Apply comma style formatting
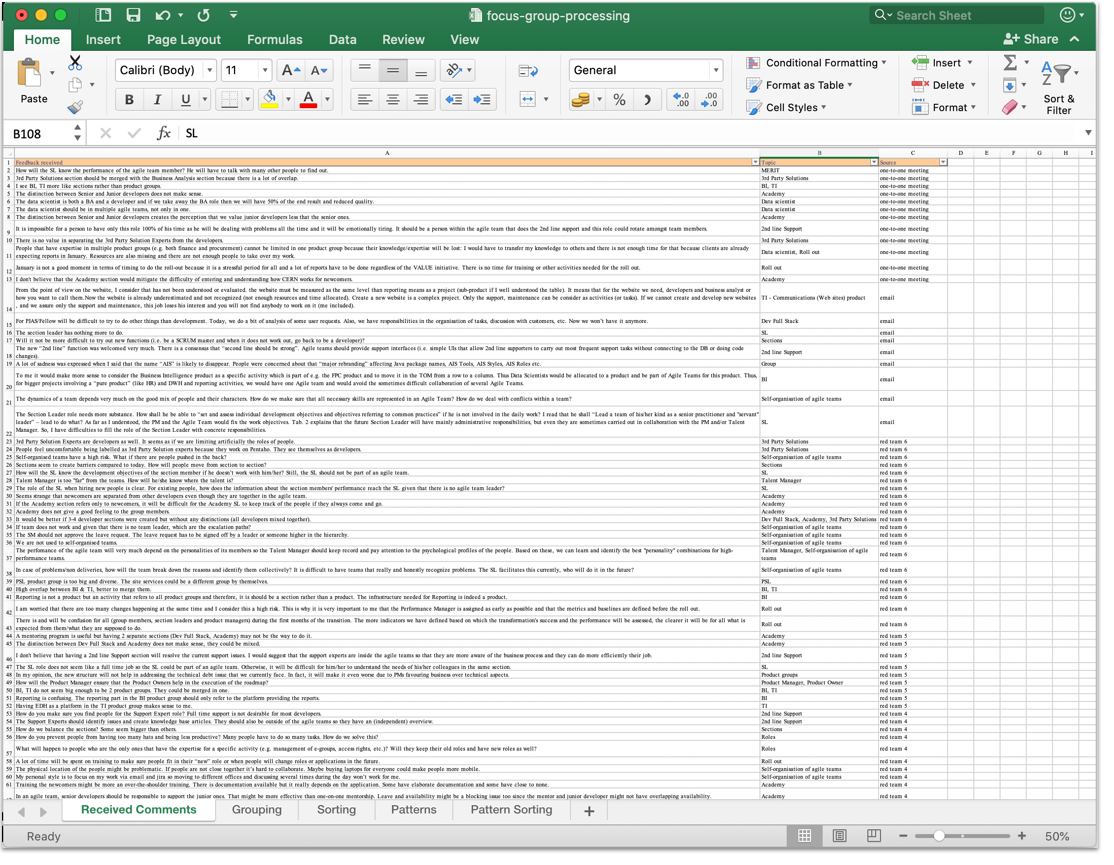1114x865 pixels. (647, 99)
